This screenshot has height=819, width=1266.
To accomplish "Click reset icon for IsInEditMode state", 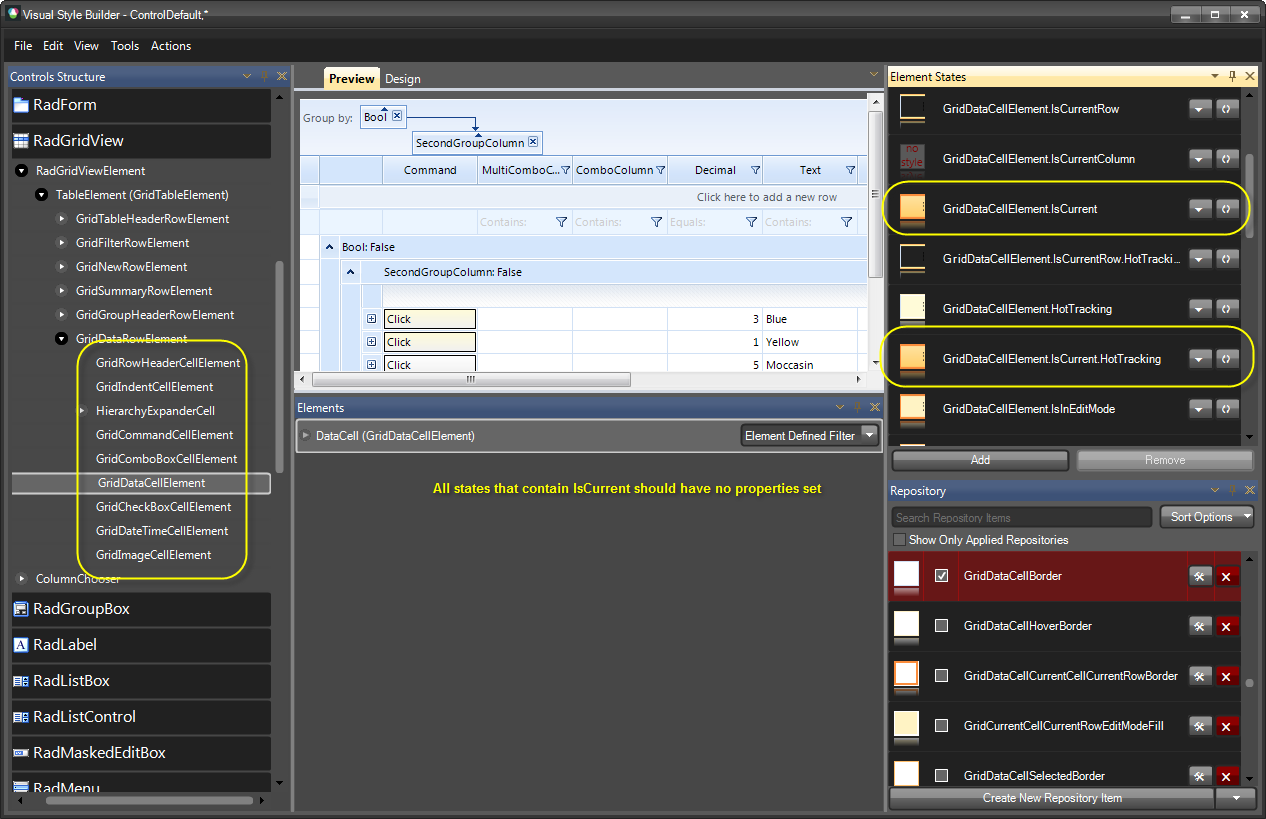I will click(1228, 409).
